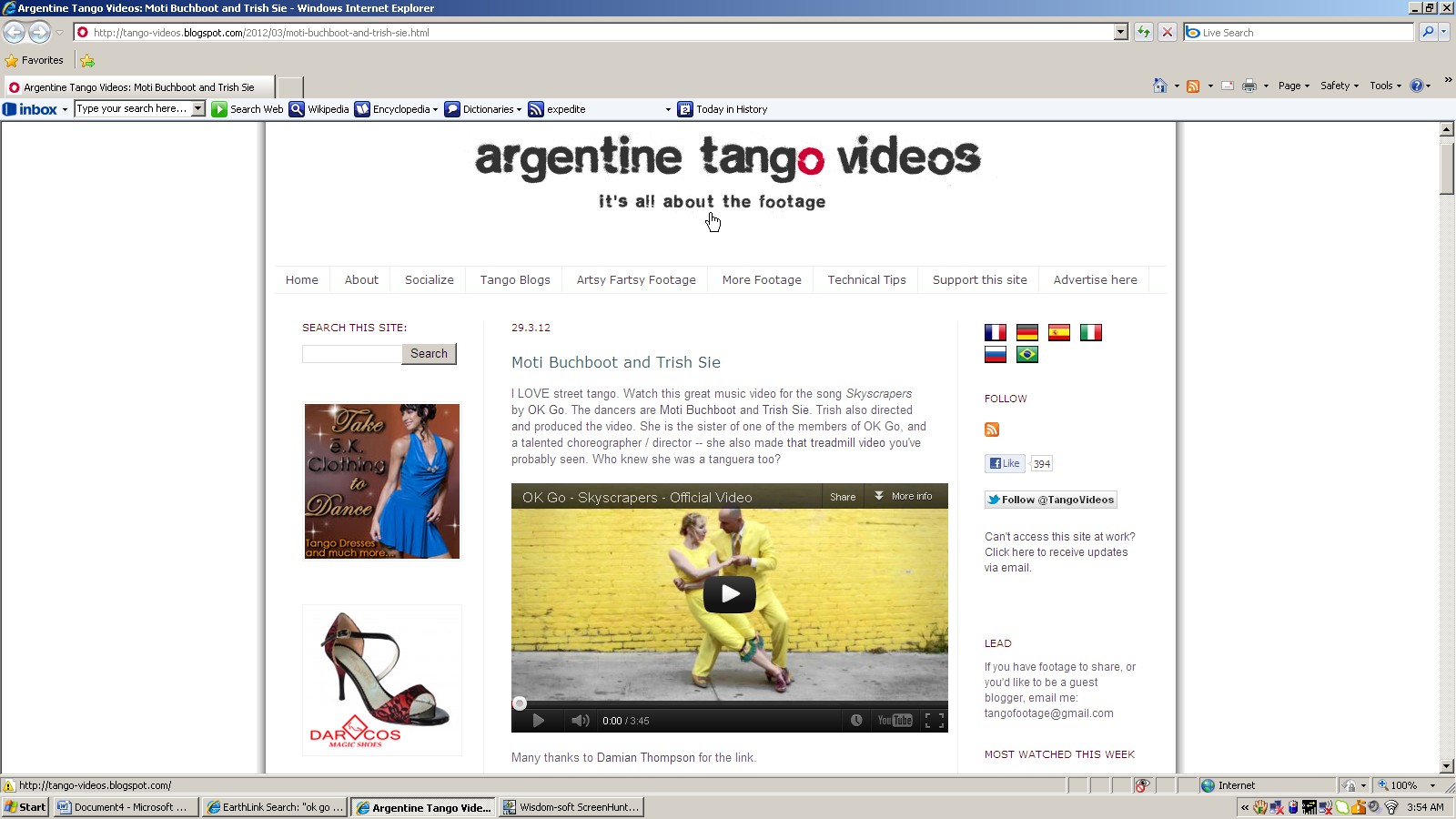This screenshot has height=819, width=1456.
Task: Mute the video with the speaker icon
Action: (x=581, y=721)
